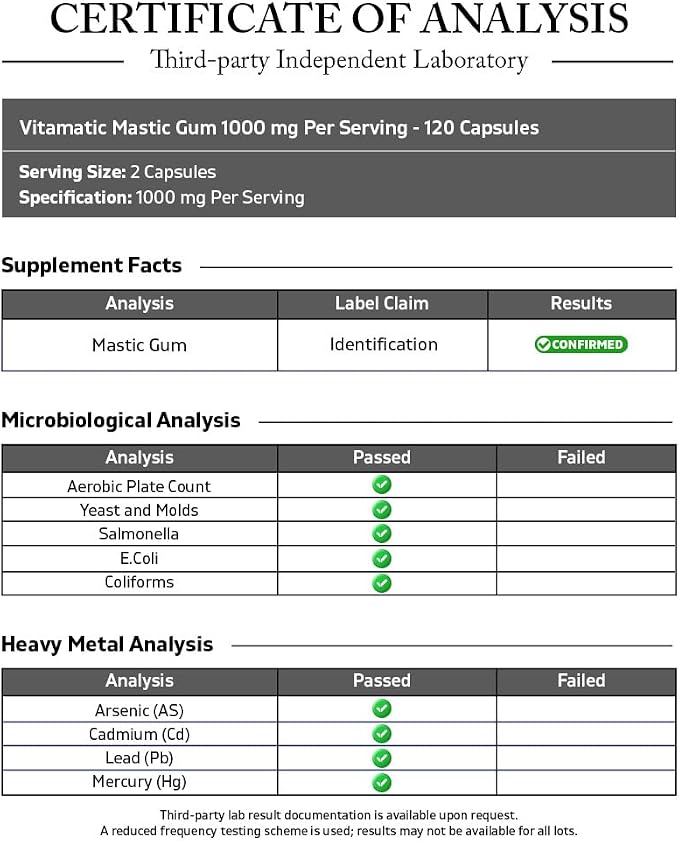Select the Identification label claim cell
This screenshot has height=841, width=679.
pos(383,345)
